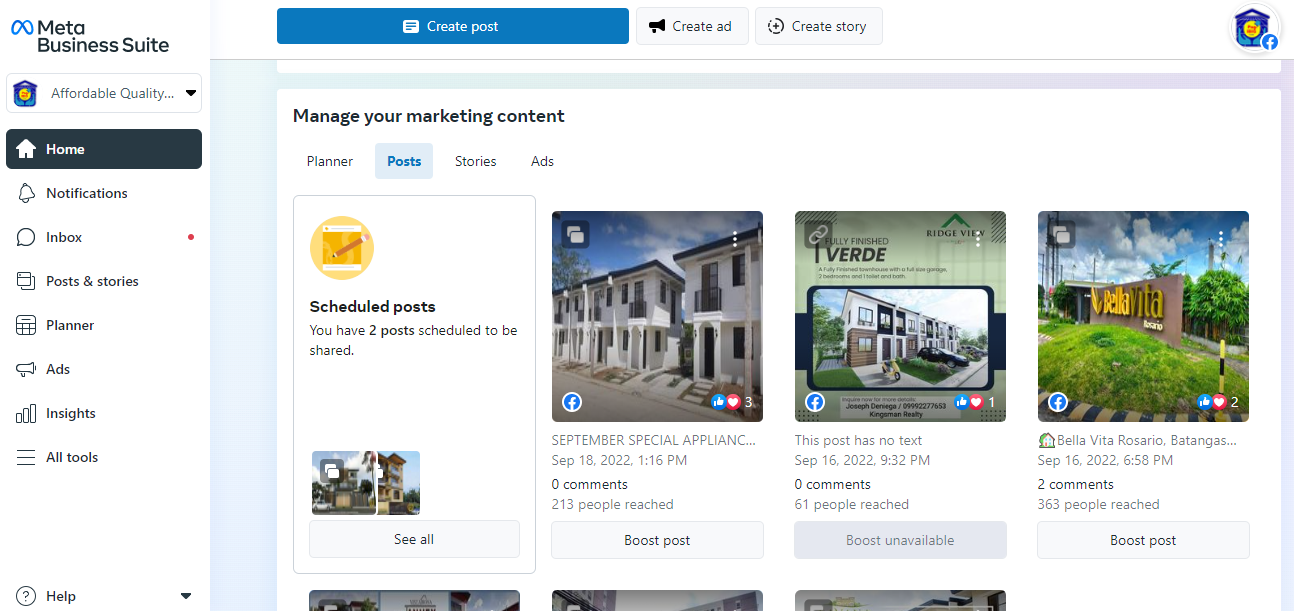
Task: Open Inbox speech bubble icon
Action: tap(27, 237)
